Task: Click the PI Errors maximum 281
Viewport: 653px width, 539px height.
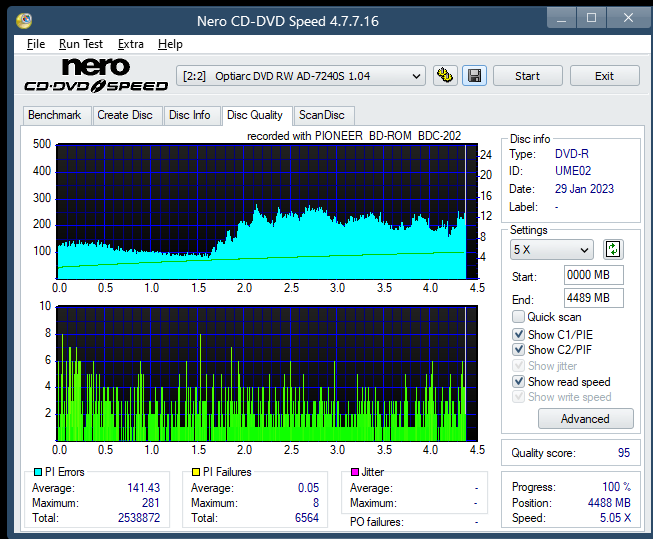Action: point(151,503)
